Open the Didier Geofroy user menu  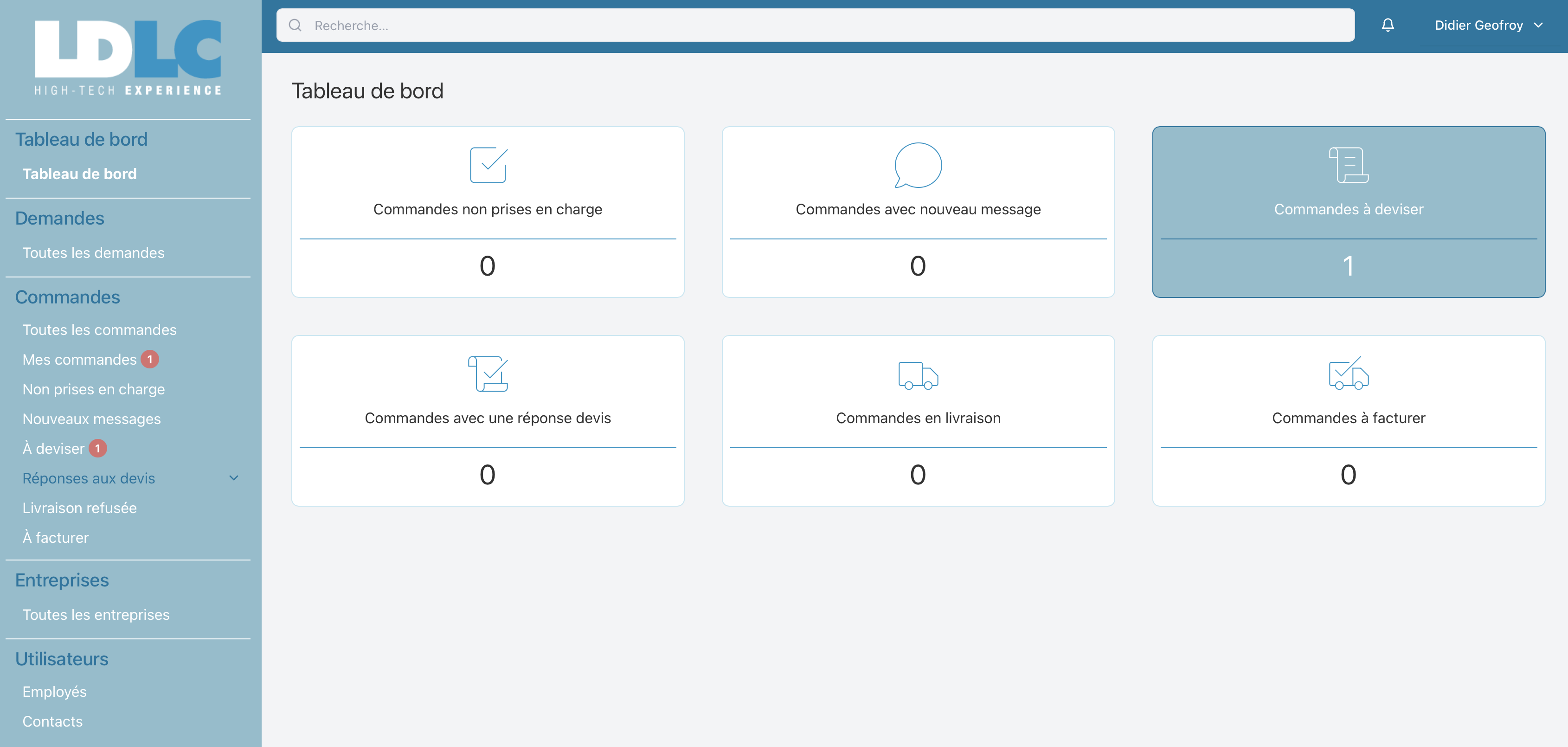pyautogui.click(x=1488, y=25)
